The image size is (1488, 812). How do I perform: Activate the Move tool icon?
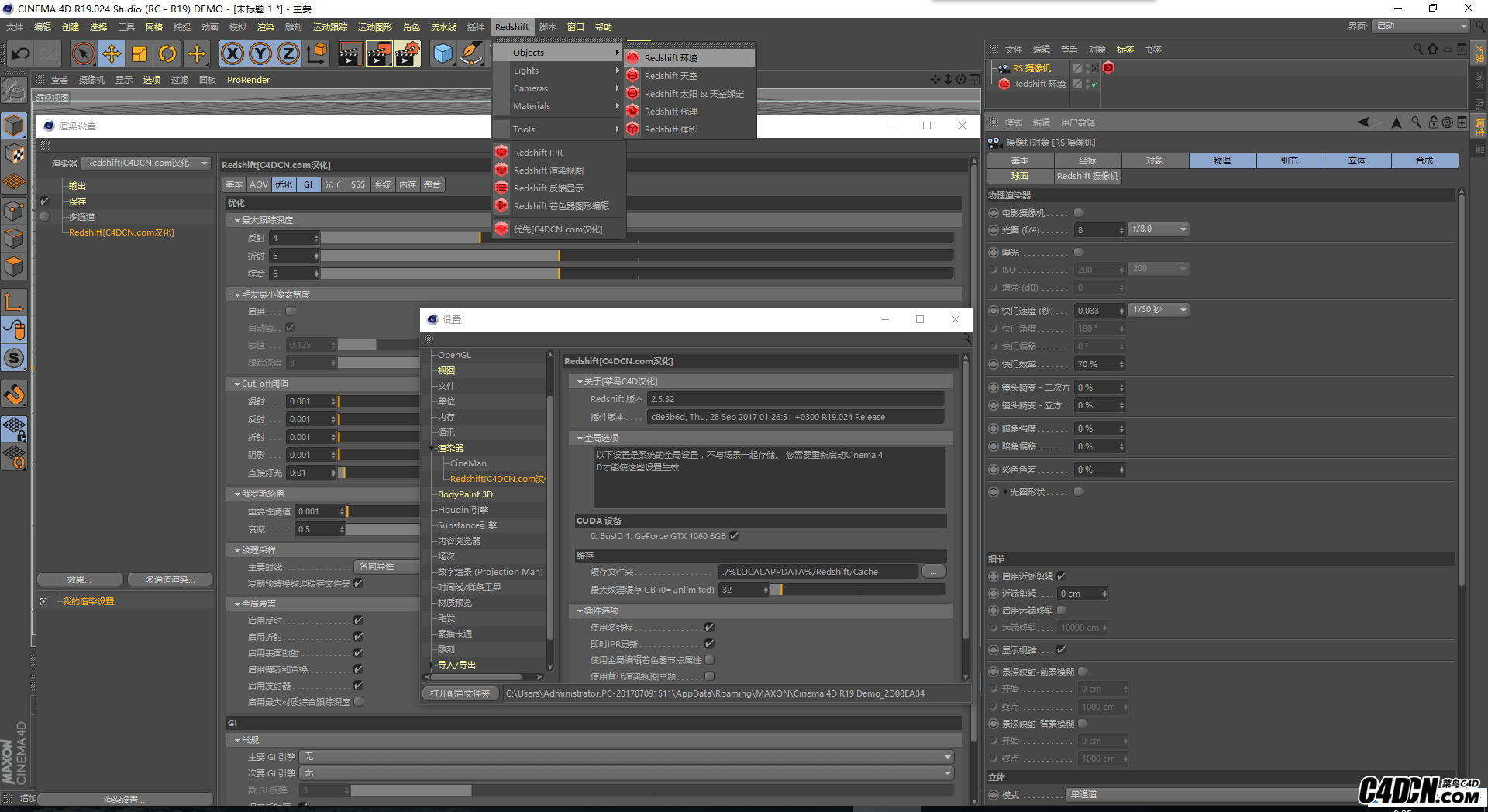[112, 53]
